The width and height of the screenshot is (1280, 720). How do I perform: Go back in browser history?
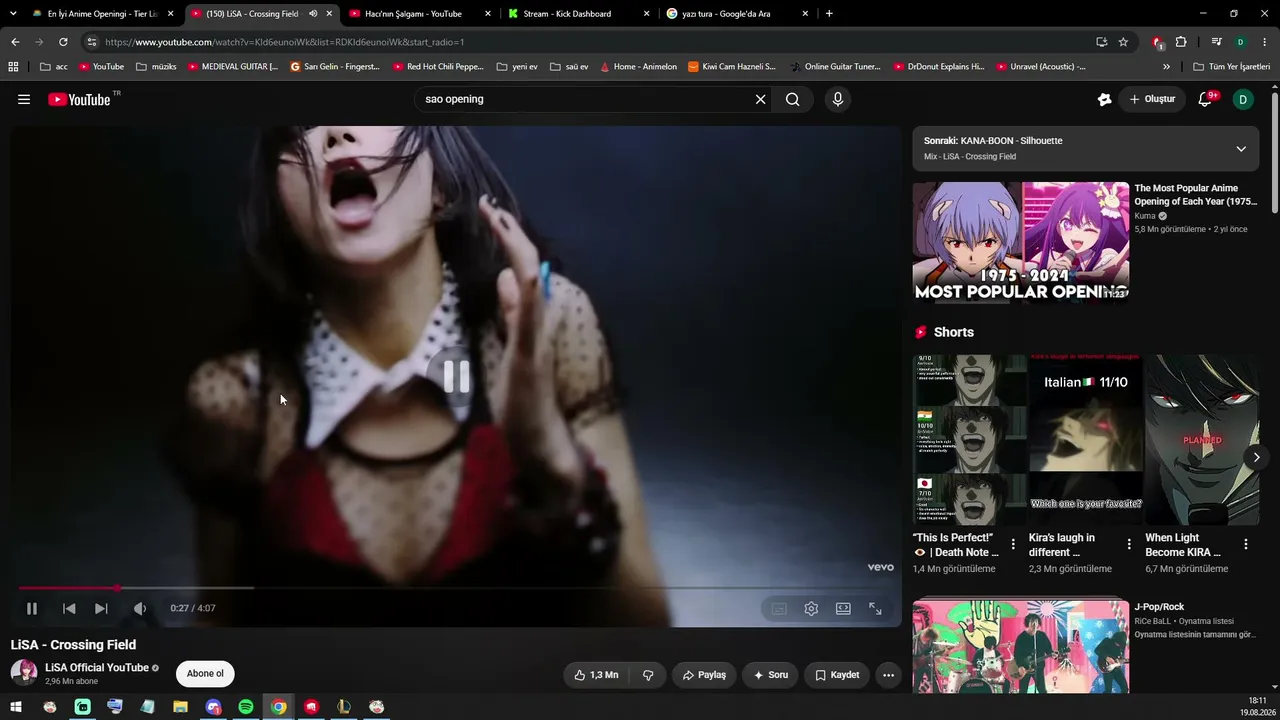coord(15,42)
